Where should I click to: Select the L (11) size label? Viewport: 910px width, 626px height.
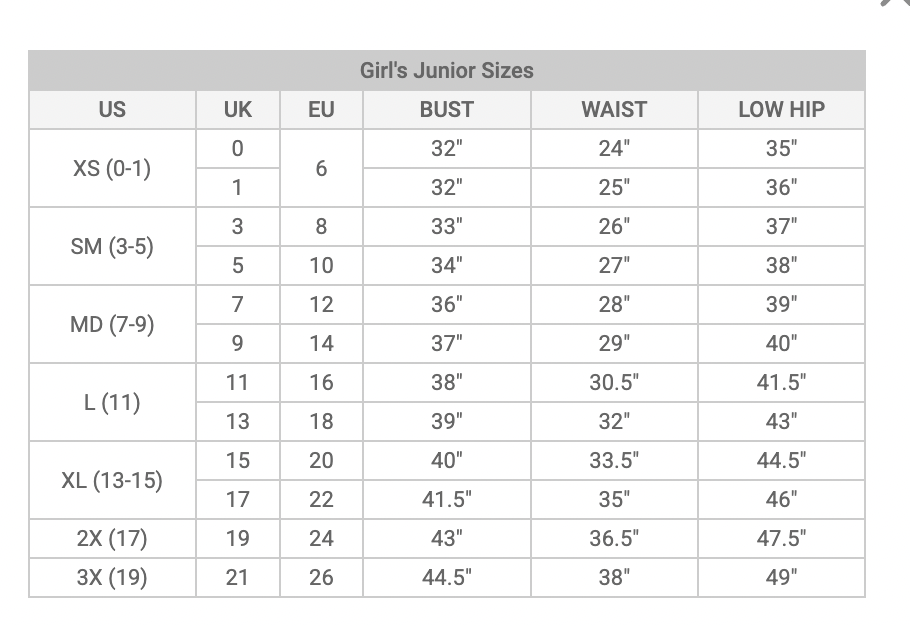(x=112, y=402)
